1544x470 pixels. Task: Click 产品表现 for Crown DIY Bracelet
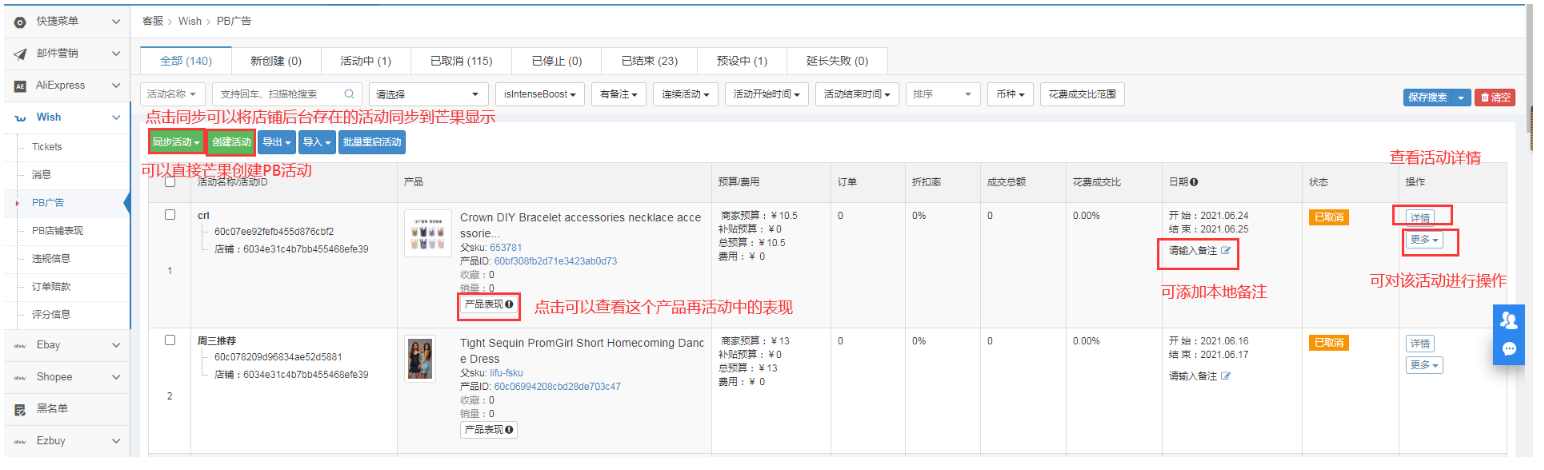(x=489, y=304)
